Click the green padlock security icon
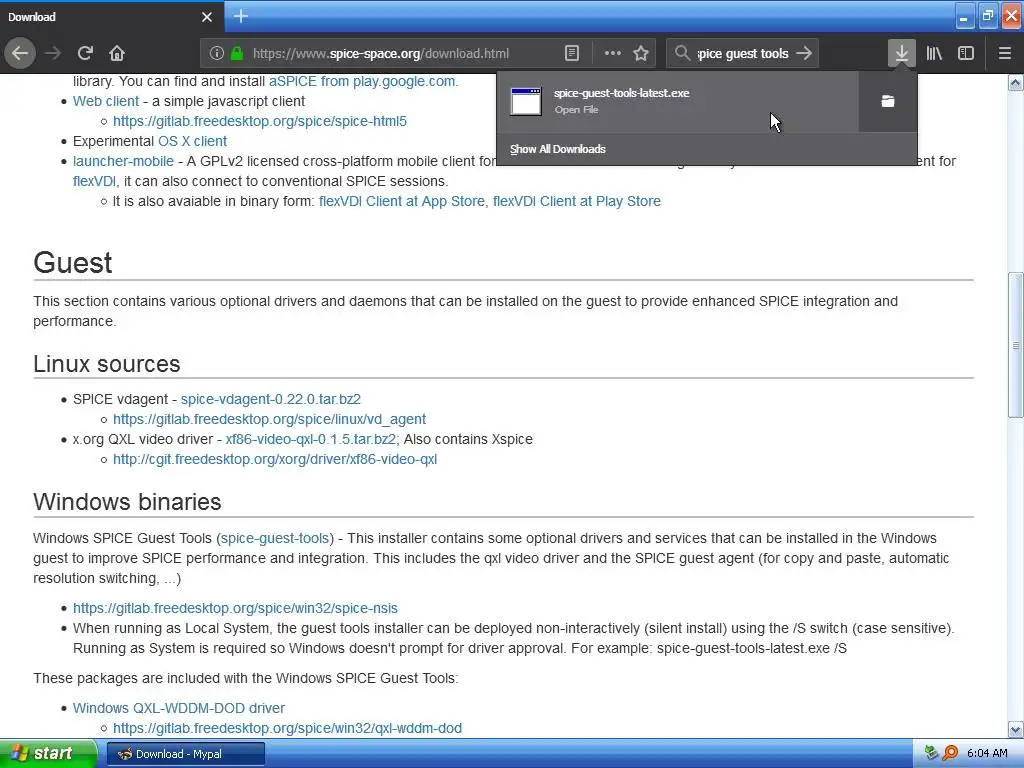Image resolution: width=1024 pixels, height=768 pixels. tap(237, 53)
